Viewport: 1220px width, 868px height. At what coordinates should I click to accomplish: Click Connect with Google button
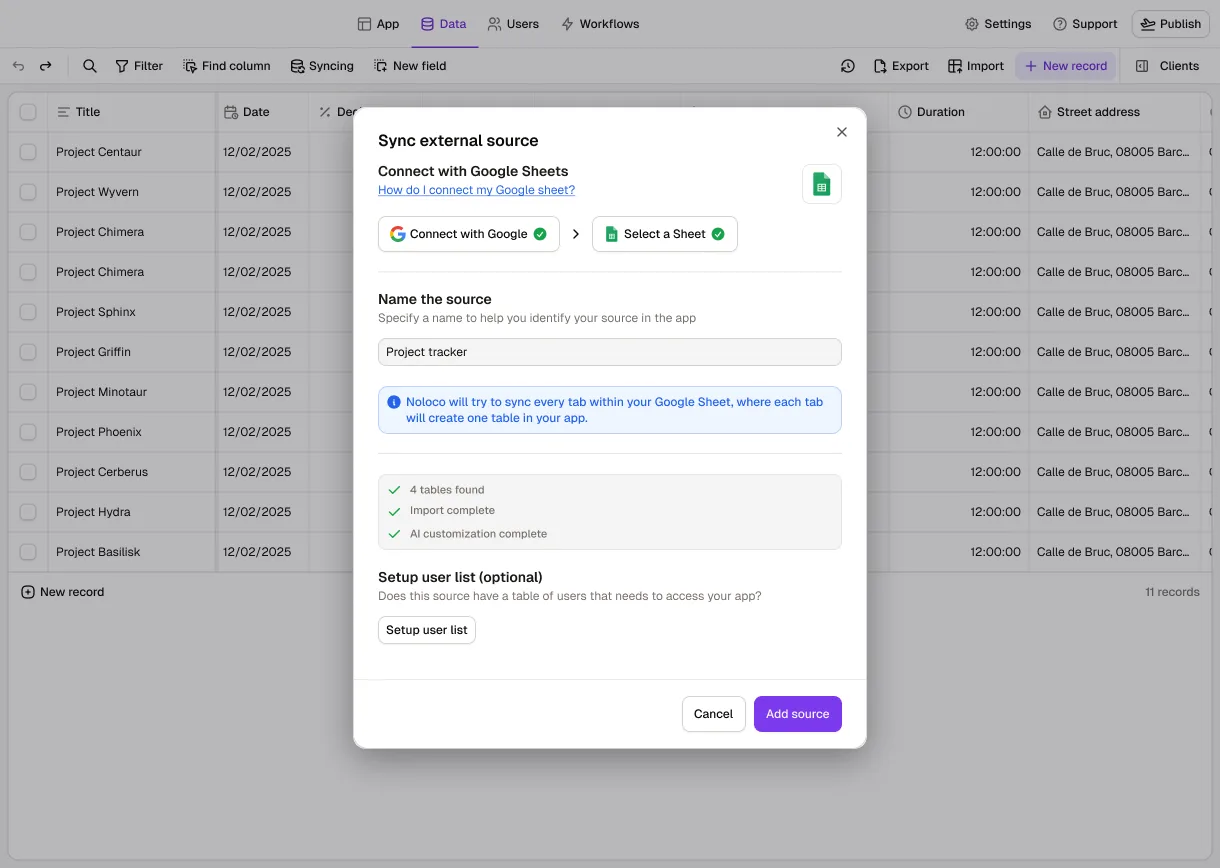pyautogui.click(x=469, y=234)
